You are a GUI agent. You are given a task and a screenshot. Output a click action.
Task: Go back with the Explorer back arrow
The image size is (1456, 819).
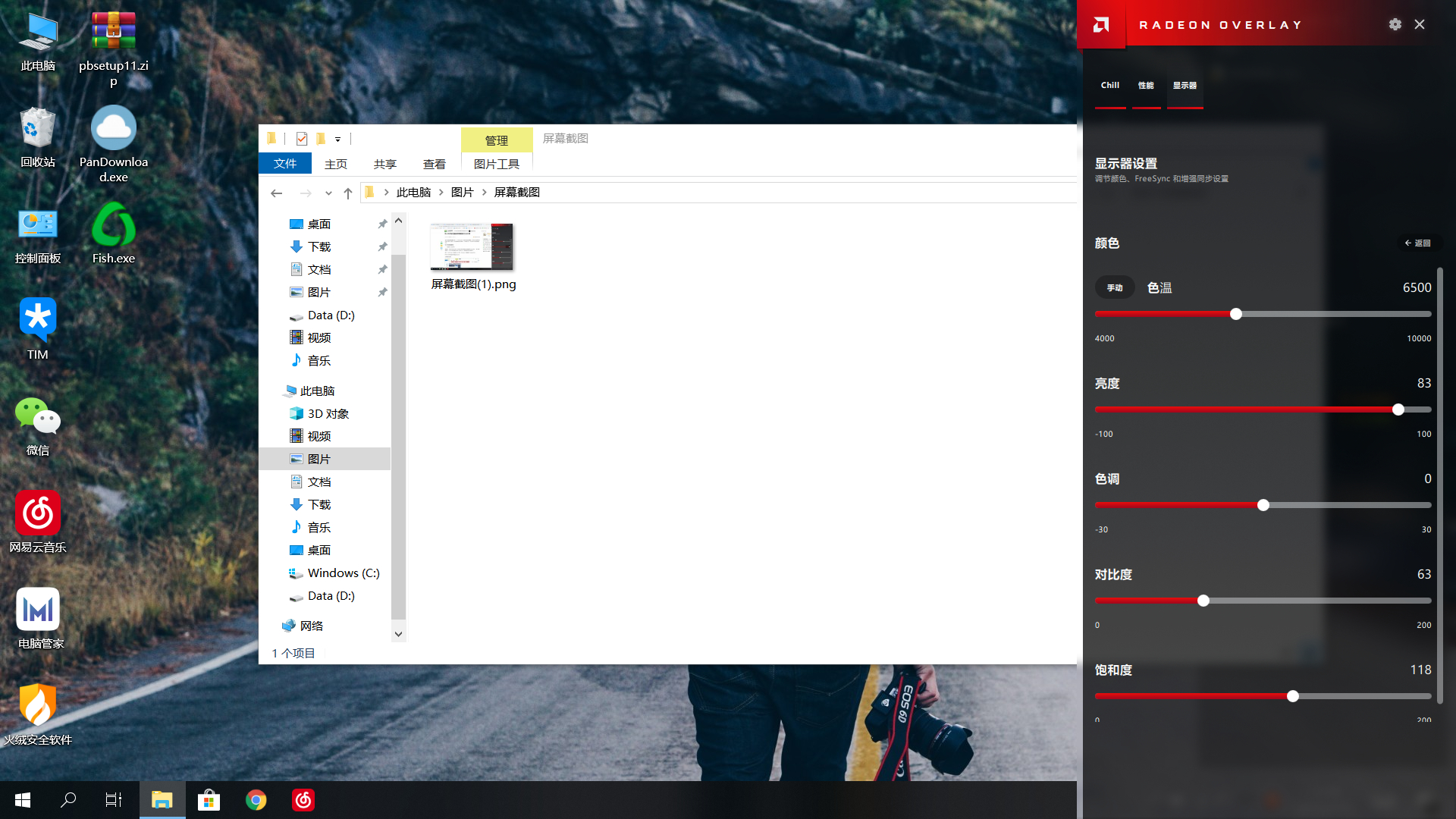(x=277, y=193)
